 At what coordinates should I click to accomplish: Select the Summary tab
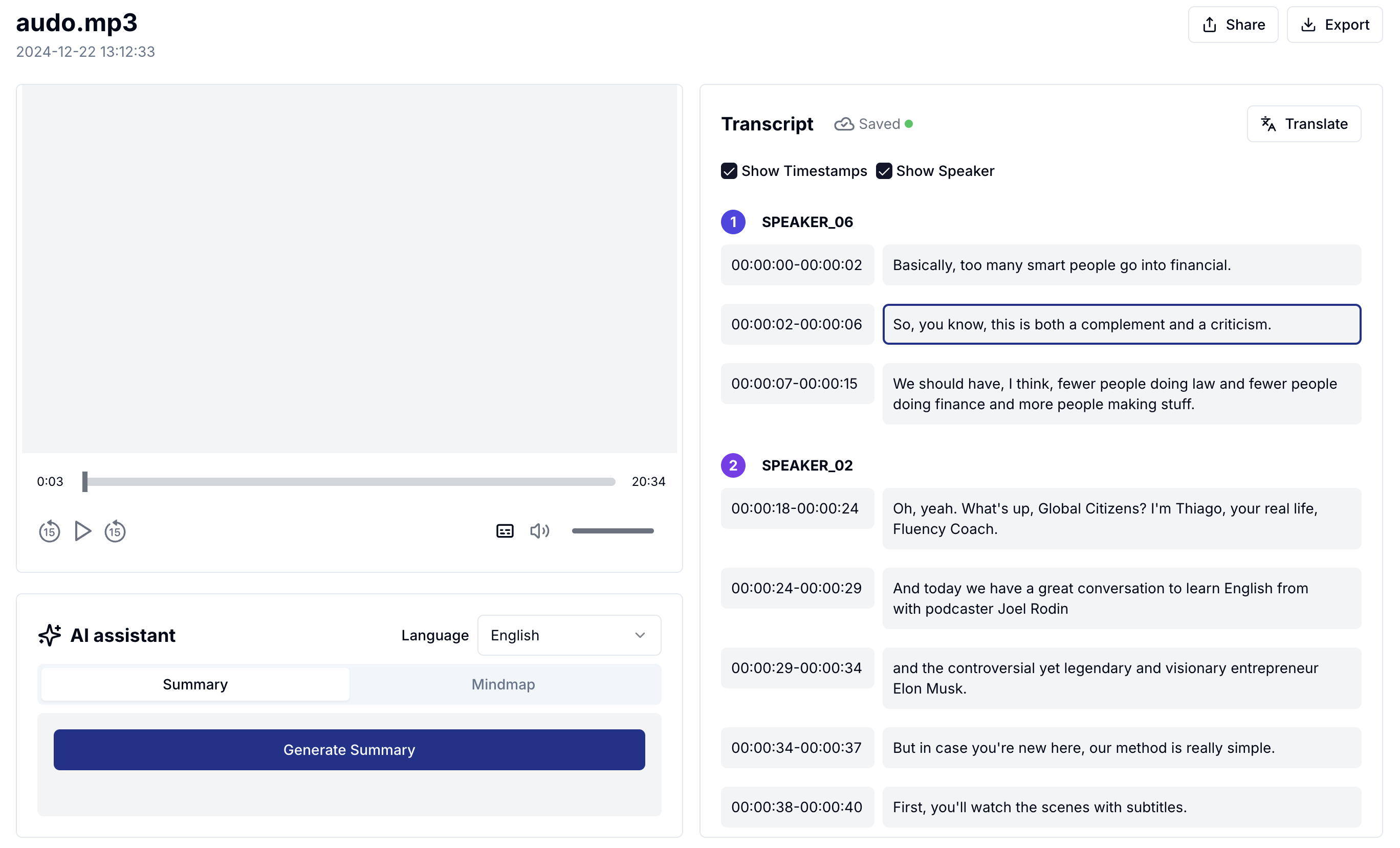[x=195, y=684]
